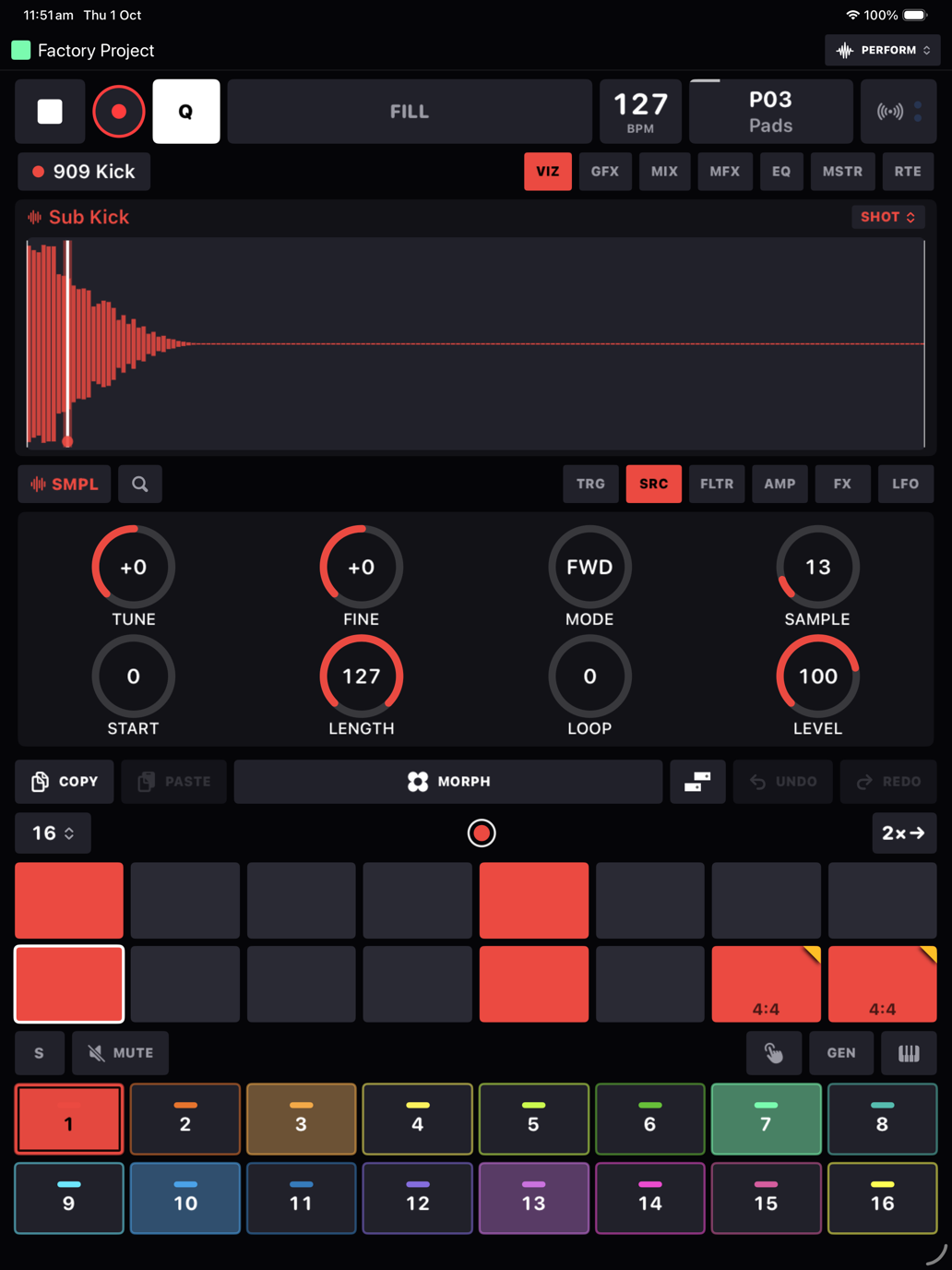Image resolution: width=952 pixels, height=1270 pixels.
Task: Tap the FILL button
Action: pyautogui.click(x=410, y=112)
